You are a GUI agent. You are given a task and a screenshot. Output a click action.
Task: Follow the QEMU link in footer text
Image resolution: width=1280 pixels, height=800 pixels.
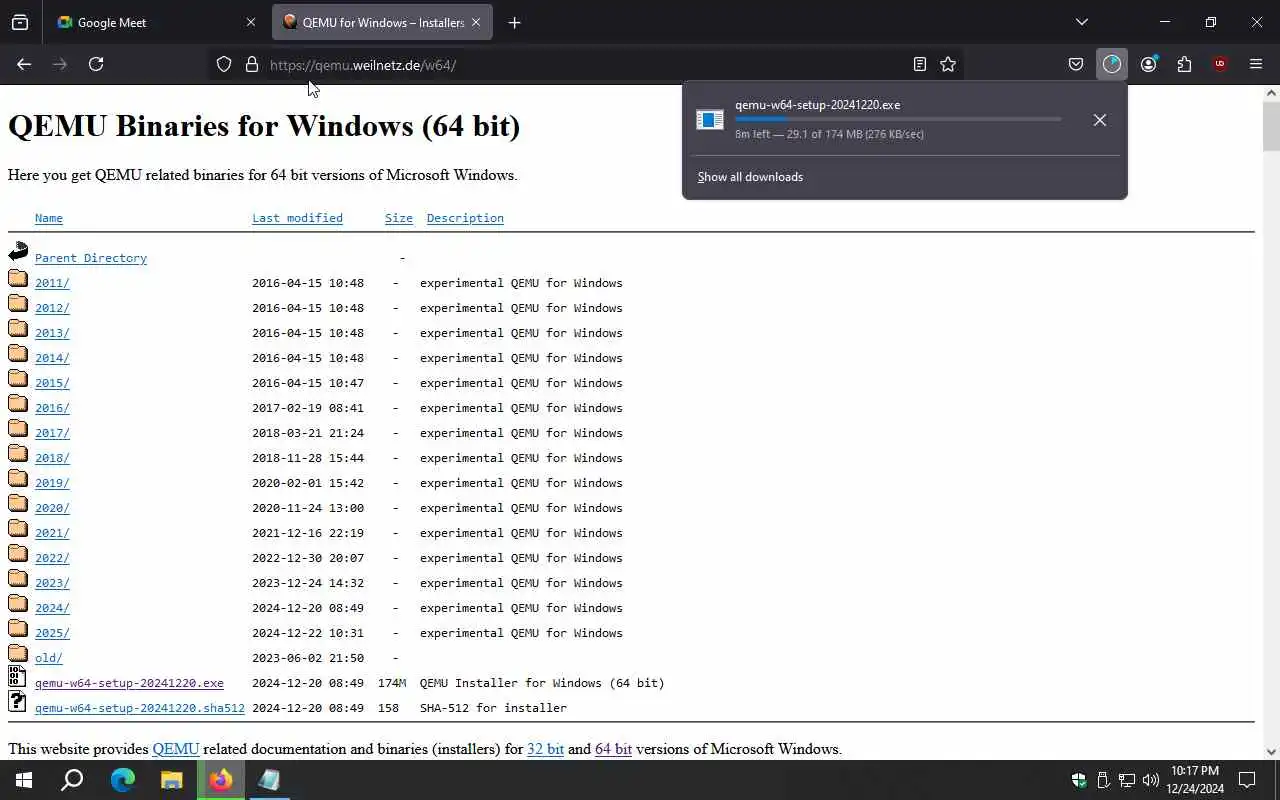(x=176, y=749)
